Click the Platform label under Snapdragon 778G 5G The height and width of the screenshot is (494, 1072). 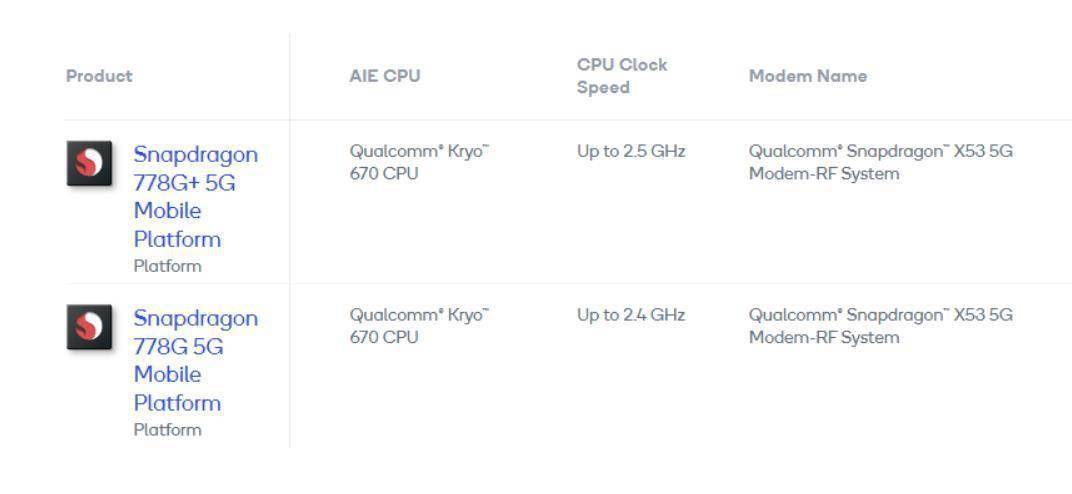click(167, 430)
